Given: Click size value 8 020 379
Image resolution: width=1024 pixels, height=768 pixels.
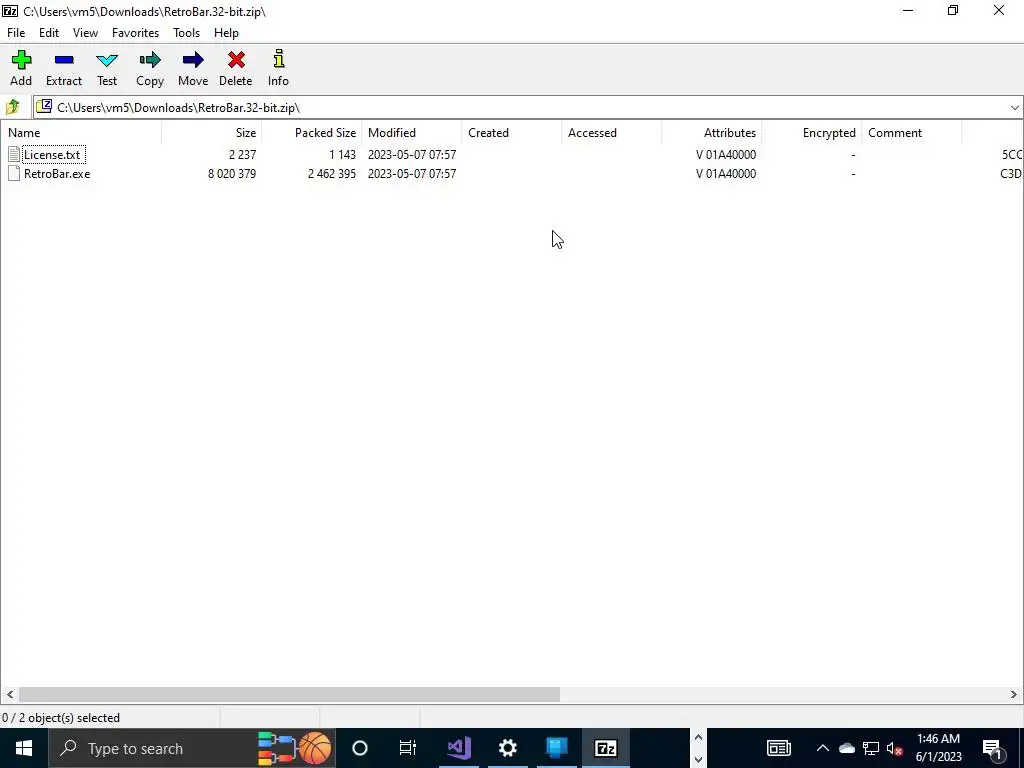Looking at the screenshot, I should point(232,174).
